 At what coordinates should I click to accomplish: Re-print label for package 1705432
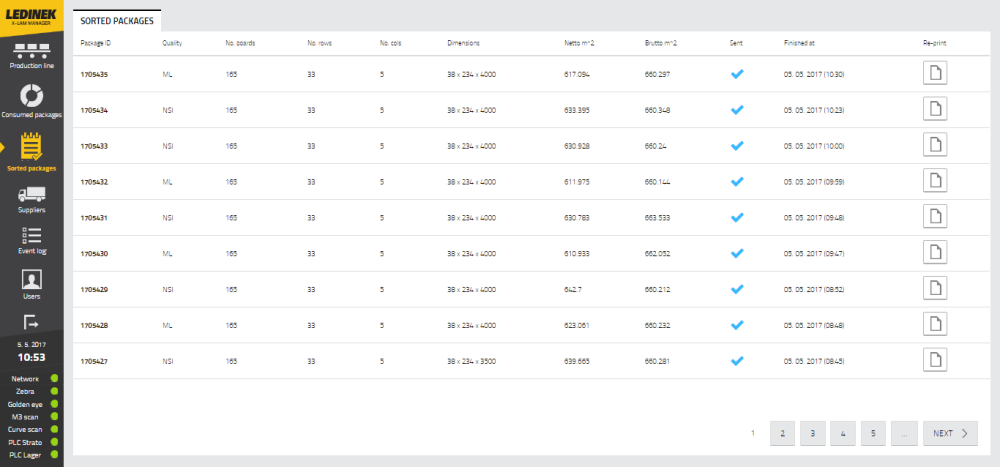click(935, 181)
